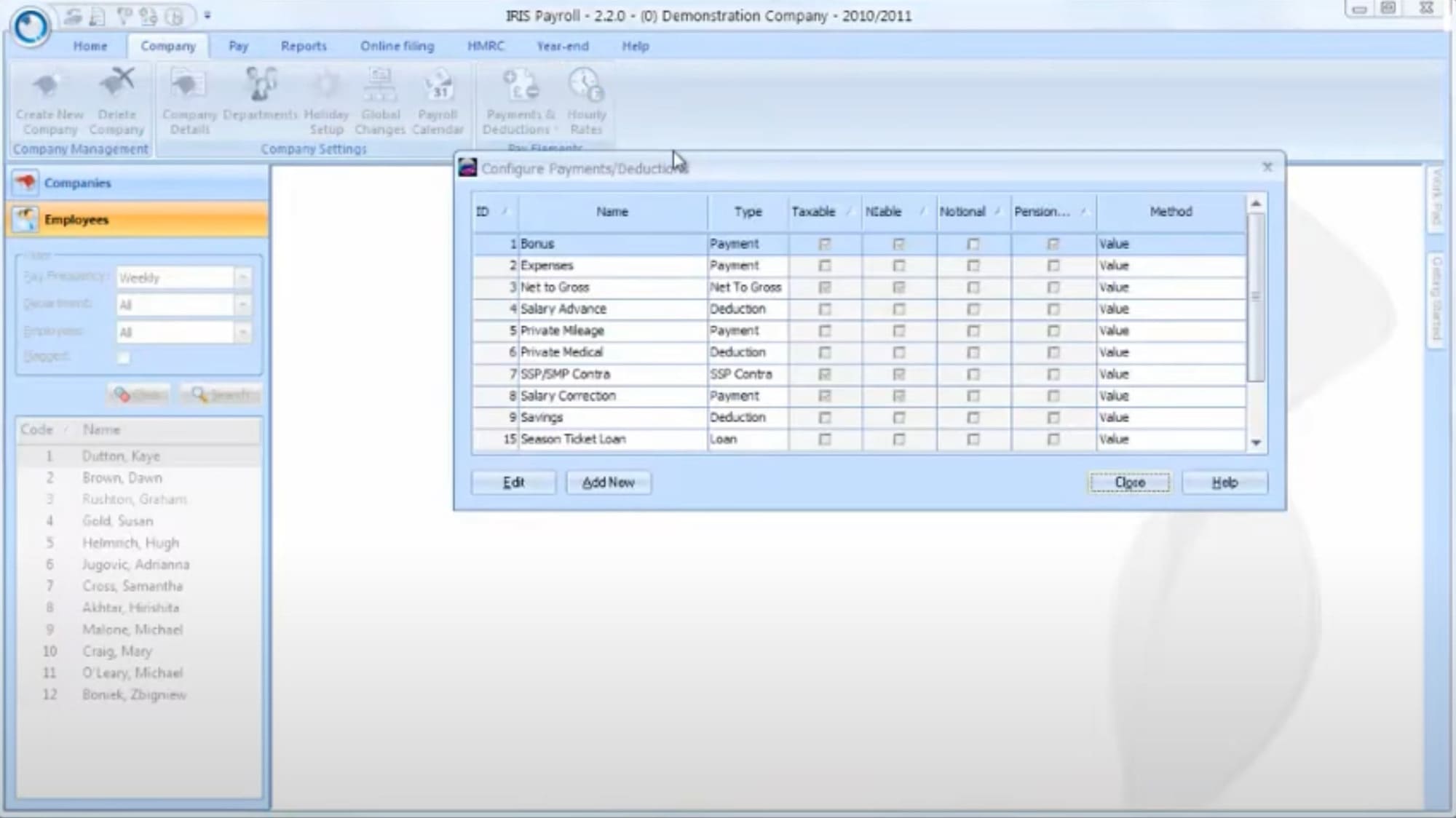Select employee Boniek, Zbigniew in list

[x=138, y=694]
